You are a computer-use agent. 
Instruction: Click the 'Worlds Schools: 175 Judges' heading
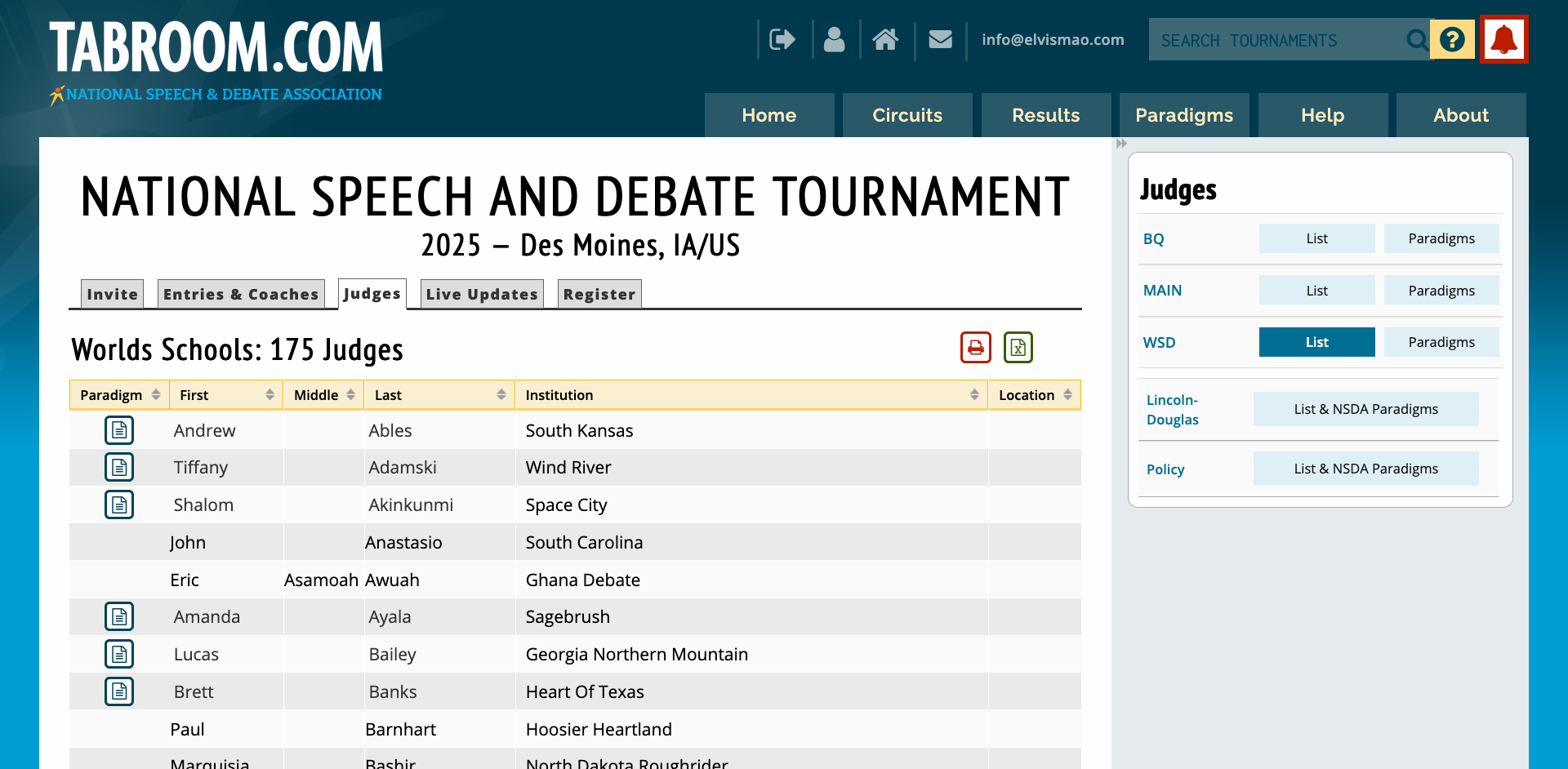[x=238, y=349]
